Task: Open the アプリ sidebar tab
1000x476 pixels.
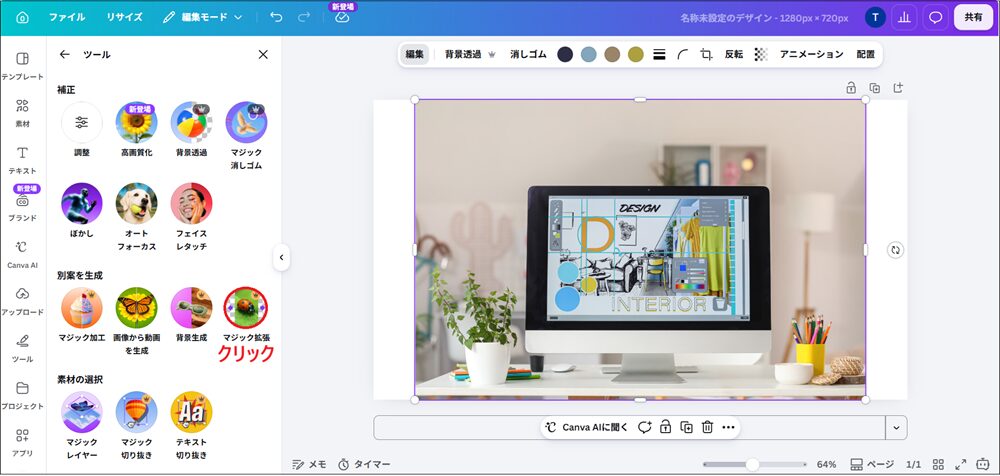Action: [22, 443]
